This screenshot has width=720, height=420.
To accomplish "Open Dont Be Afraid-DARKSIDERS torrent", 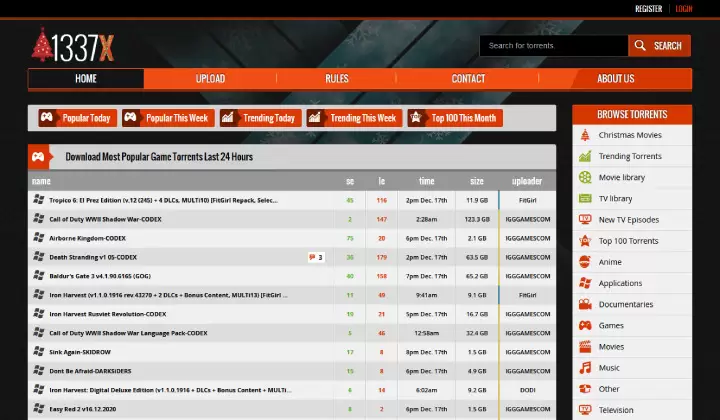I will 90,371.
